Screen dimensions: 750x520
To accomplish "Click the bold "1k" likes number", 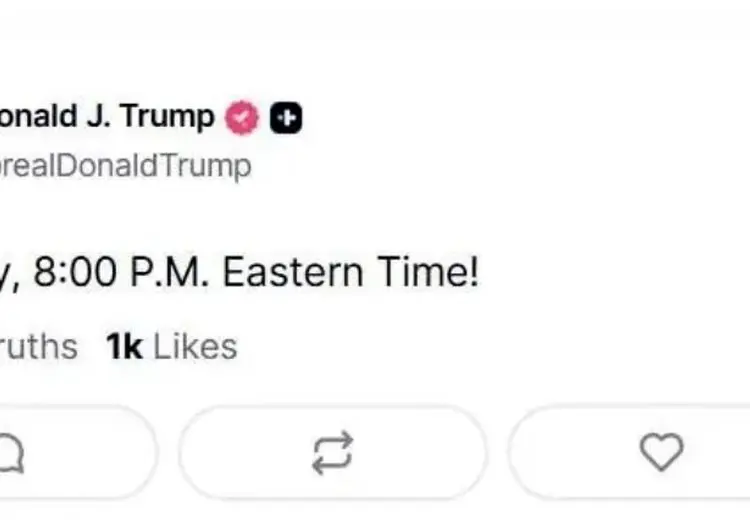I will 124,347.
